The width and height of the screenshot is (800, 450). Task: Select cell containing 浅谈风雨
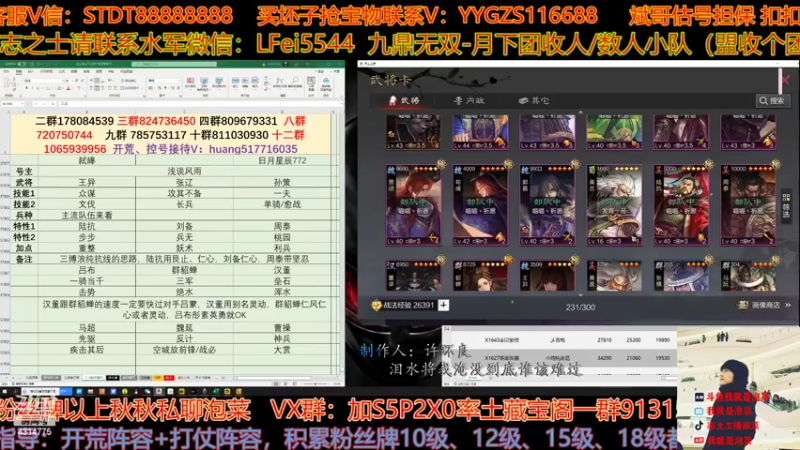click(184, 171)
